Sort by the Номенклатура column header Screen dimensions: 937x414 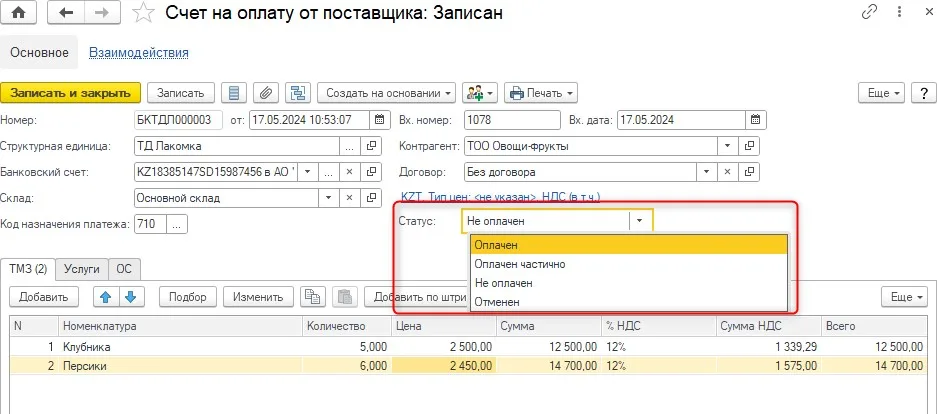[180, 326]
